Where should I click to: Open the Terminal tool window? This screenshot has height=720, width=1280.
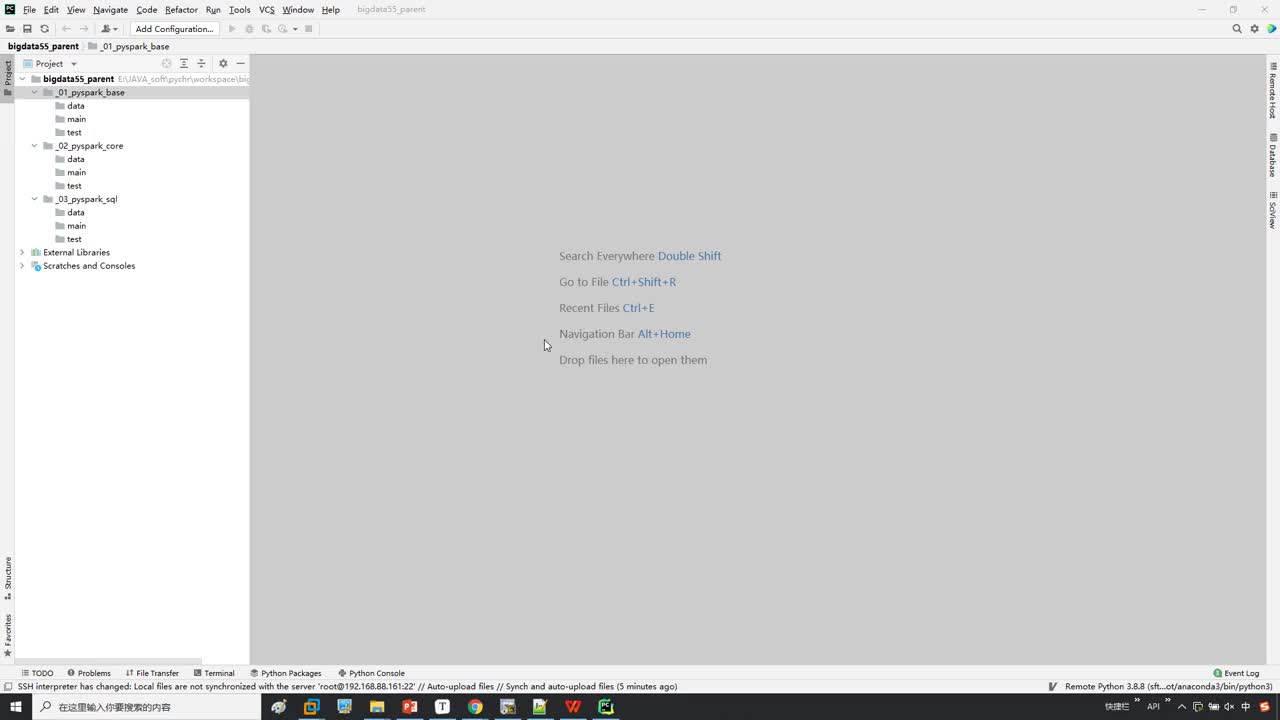(x=214, y=673)
